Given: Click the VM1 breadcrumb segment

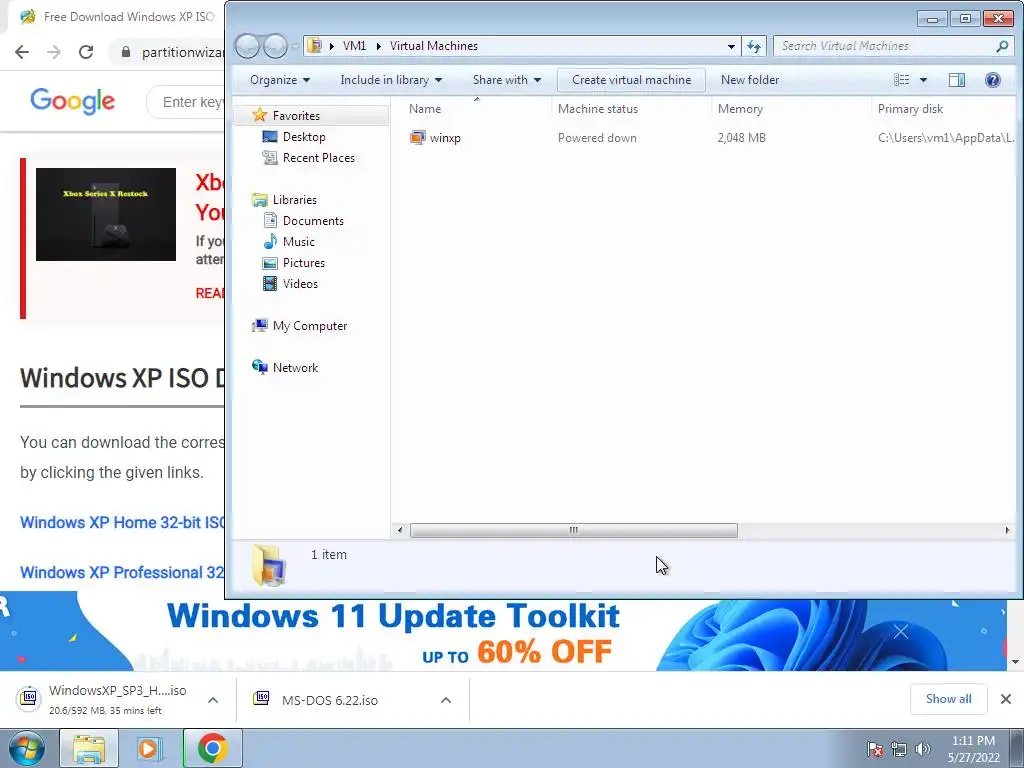Looking at the screenshot, I should coord(354,46).
